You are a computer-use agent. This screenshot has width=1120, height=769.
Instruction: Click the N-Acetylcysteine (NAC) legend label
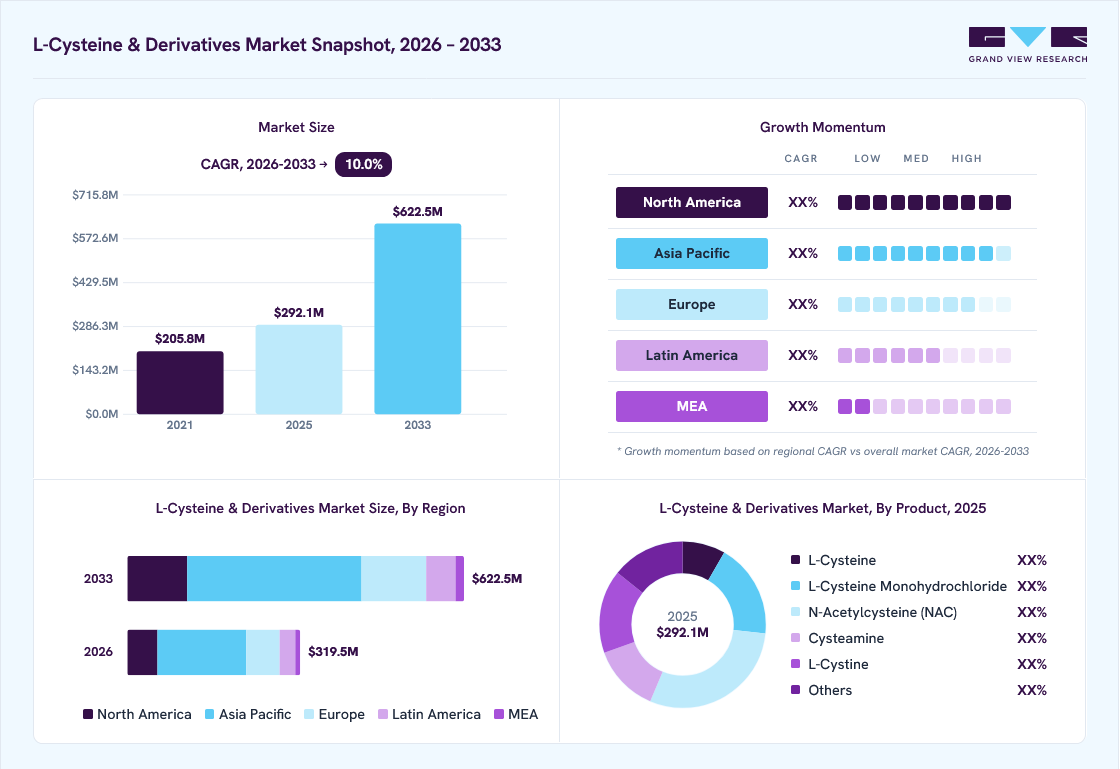882,612
